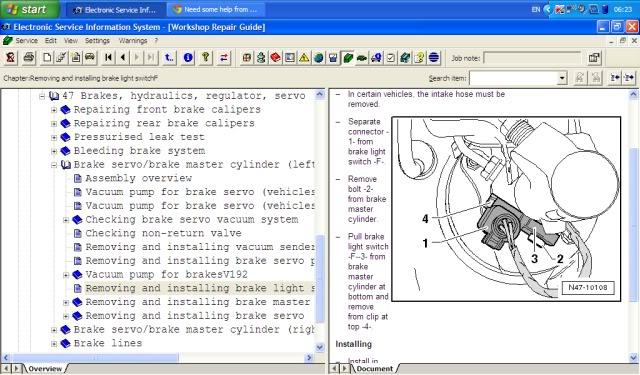Image resolution: width=640 pixels, height=375 pixels.
Task: Switch to 'Need some help from ...' taskbar window
Action: click(x=216, y=9)
